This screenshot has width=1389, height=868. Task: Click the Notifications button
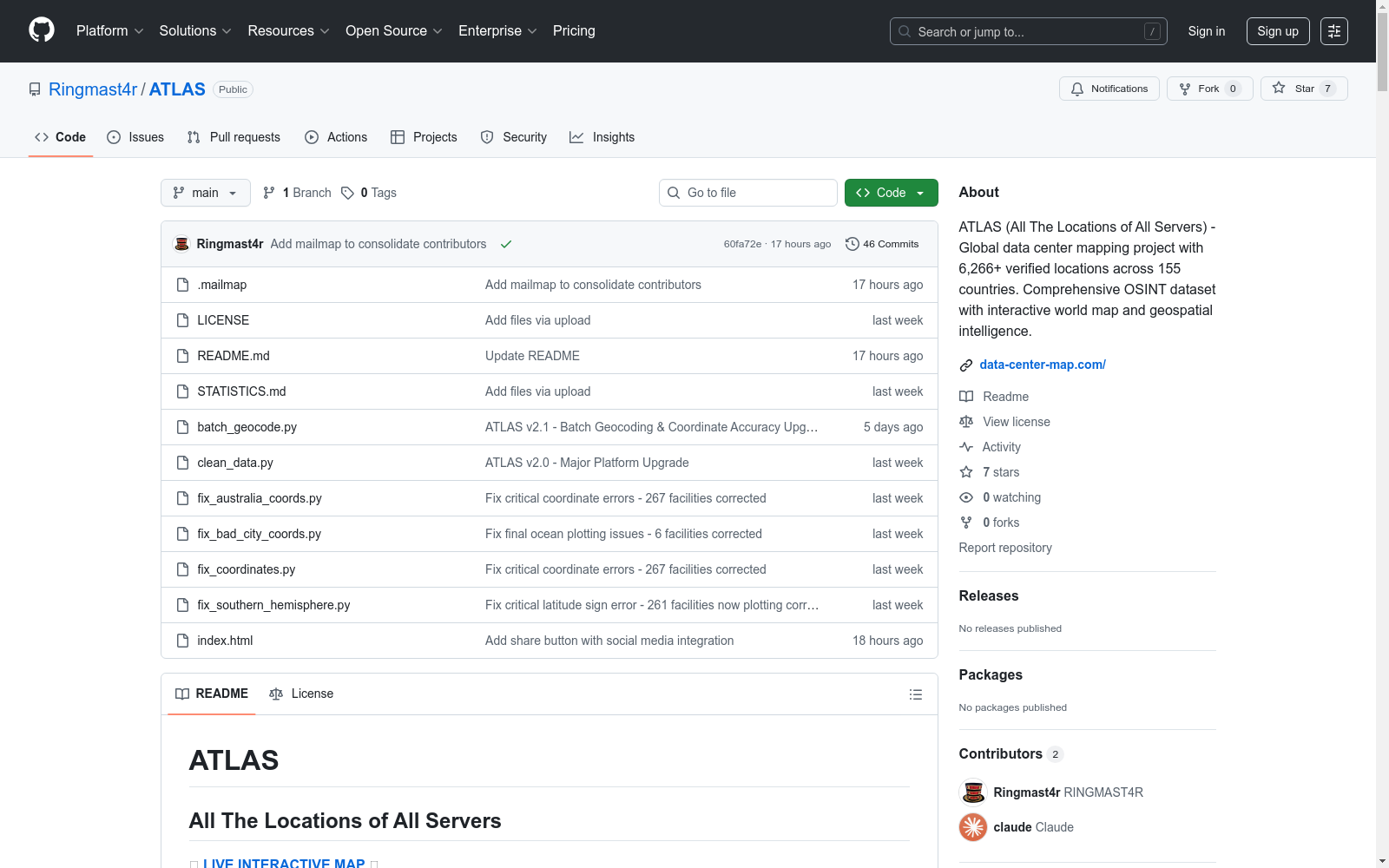[1109, 89]
